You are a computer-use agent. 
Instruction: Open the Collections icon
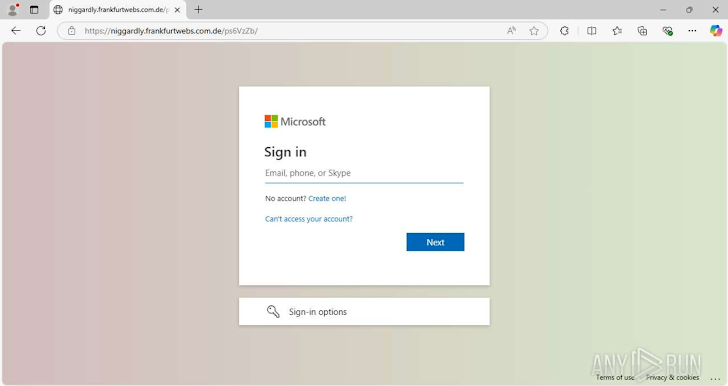(642, 31)
